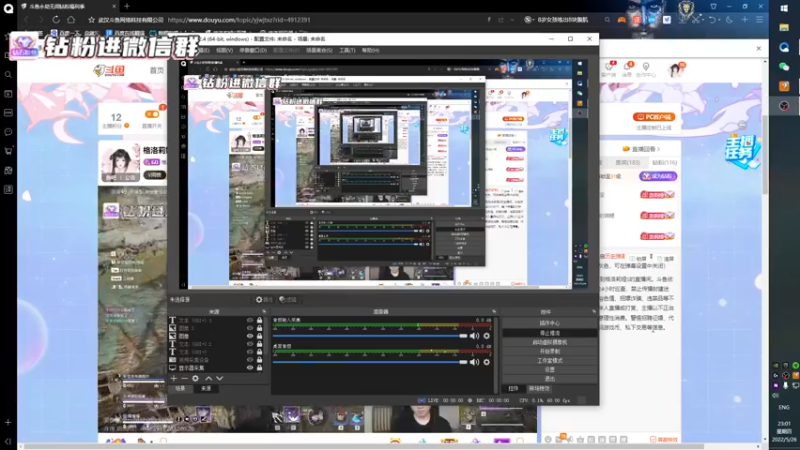Open the 编辑(E) menu in OBS
Screen dimensions: 800x450
tap(204, 51)
